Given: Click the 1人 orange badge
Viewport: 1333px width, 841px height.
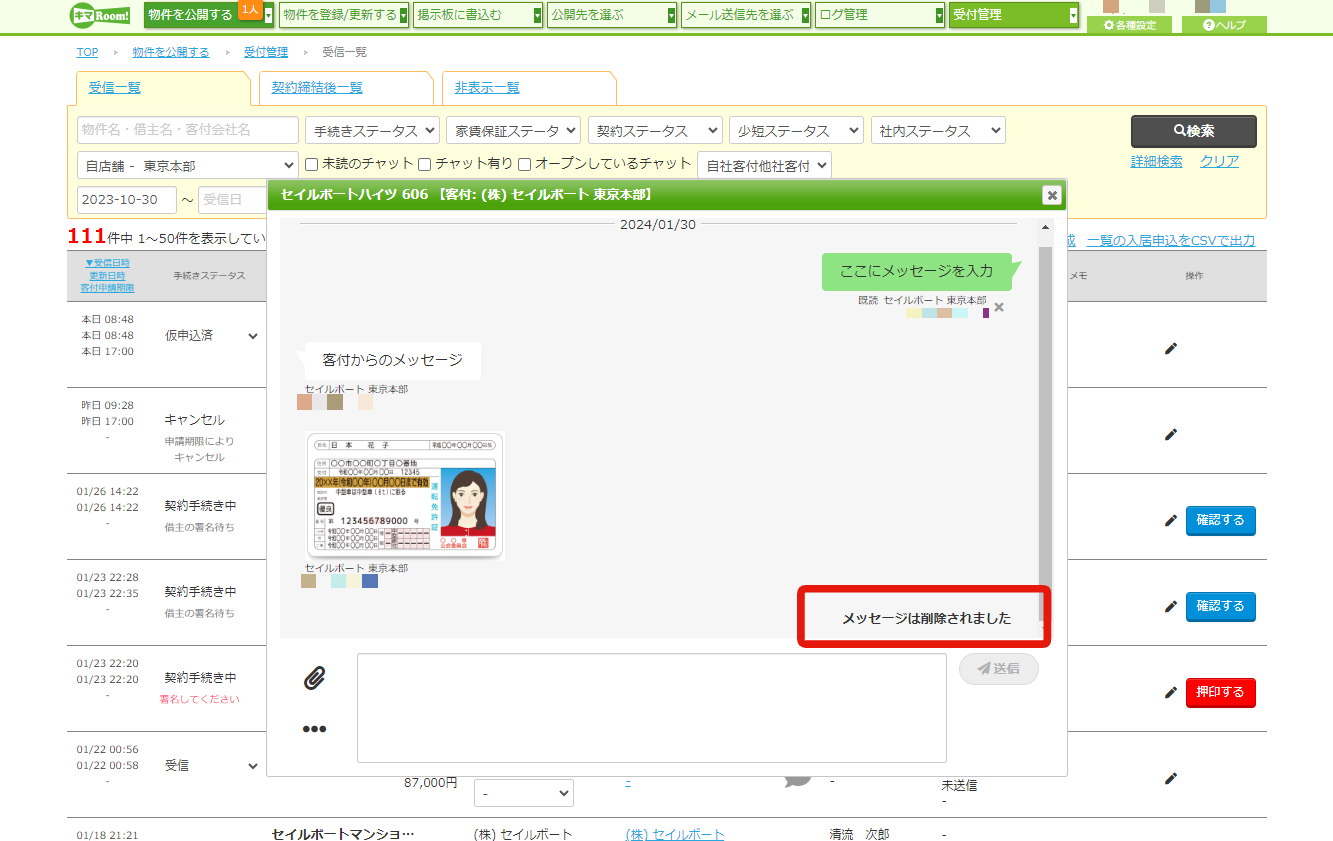Looking at the screenshot, I should [250, 10].
